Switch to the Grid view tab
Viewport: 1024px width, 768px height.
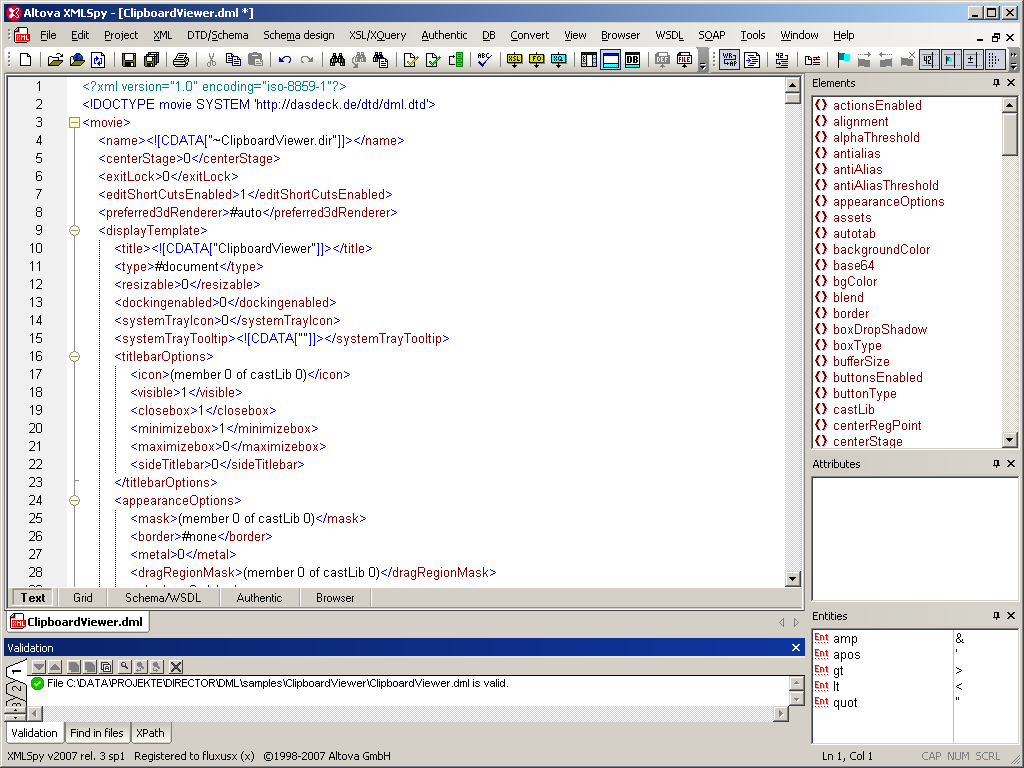click(x=83, y=598)
